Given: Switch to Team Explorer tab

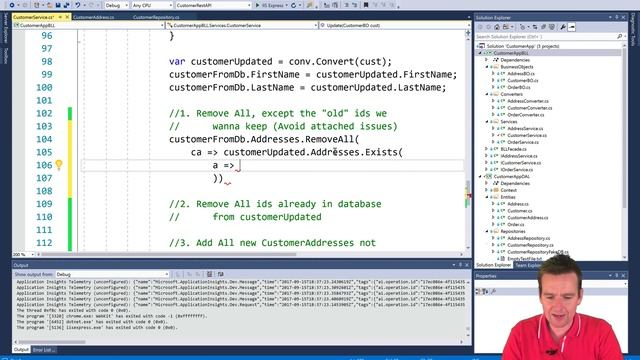Looking at the screenshot, I should coord(528,265).
